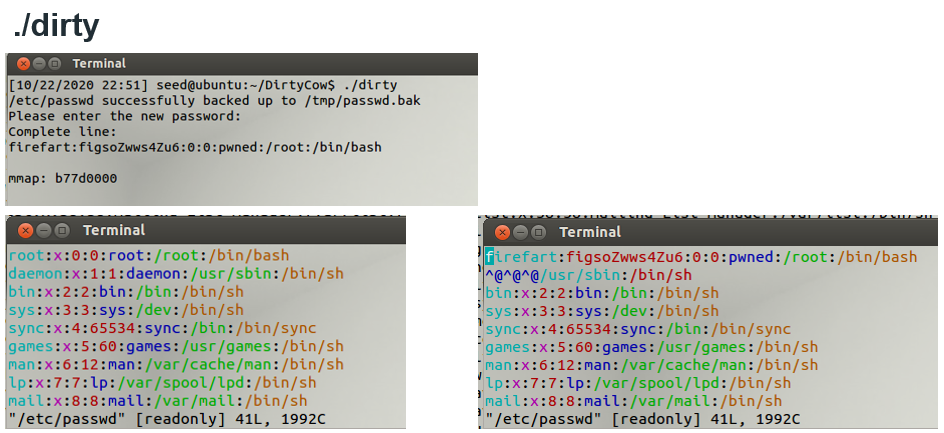The width and height of the screenshot is (944, 433).
Task: Click the "Complete line:" text
Action: click(x=63, y=132)
